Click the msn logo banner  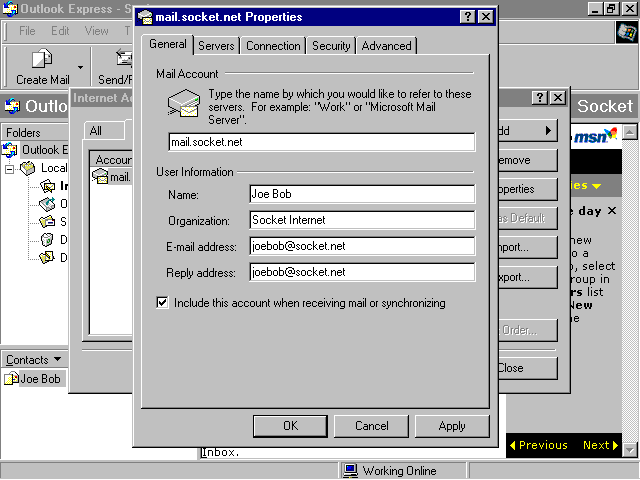(596, 136)
